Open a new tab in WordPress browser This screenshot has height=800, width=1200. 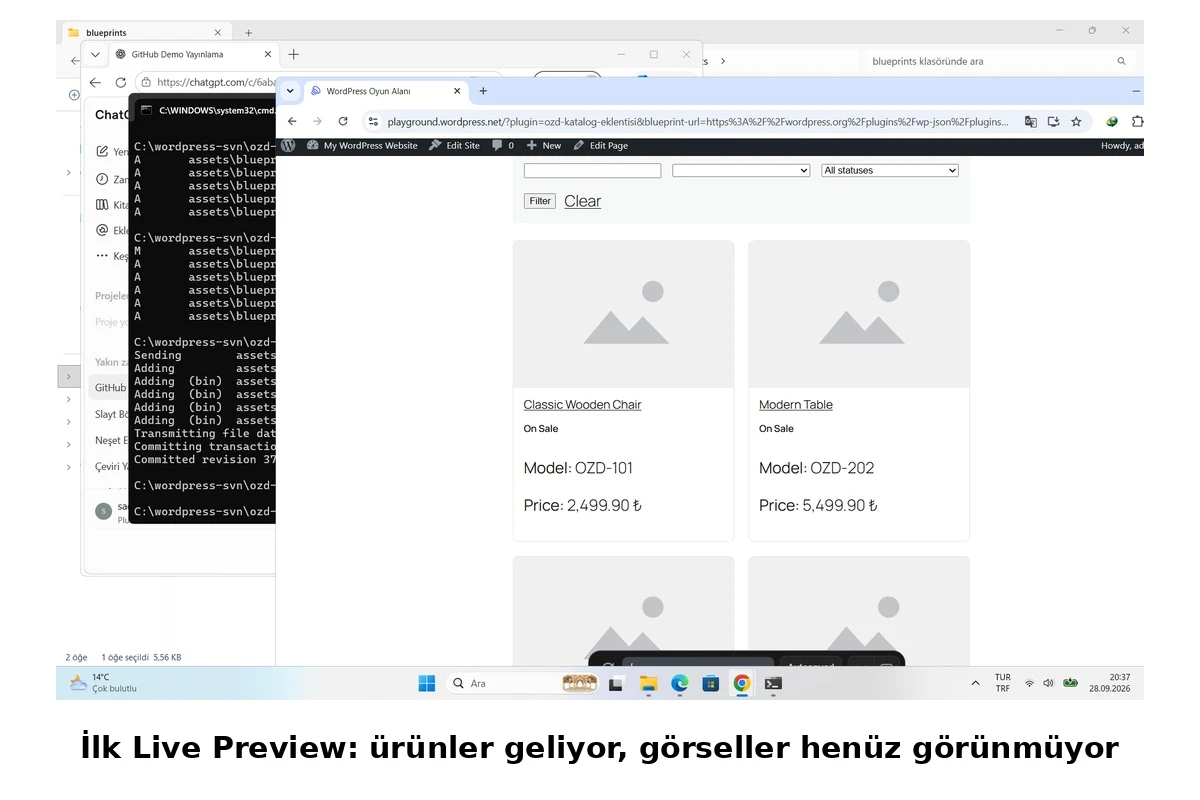(x=483, y=91)
